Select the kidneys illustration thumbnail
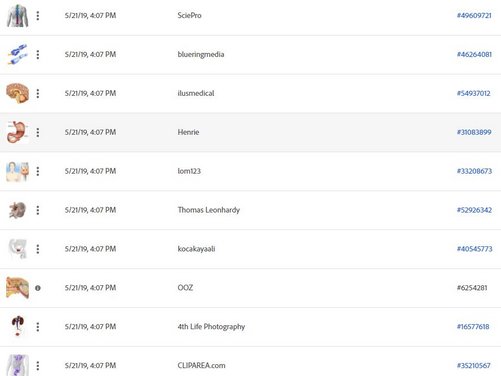The height and width of the screenshot is (376, 501). pyautogui.click(x=18, y=326)
